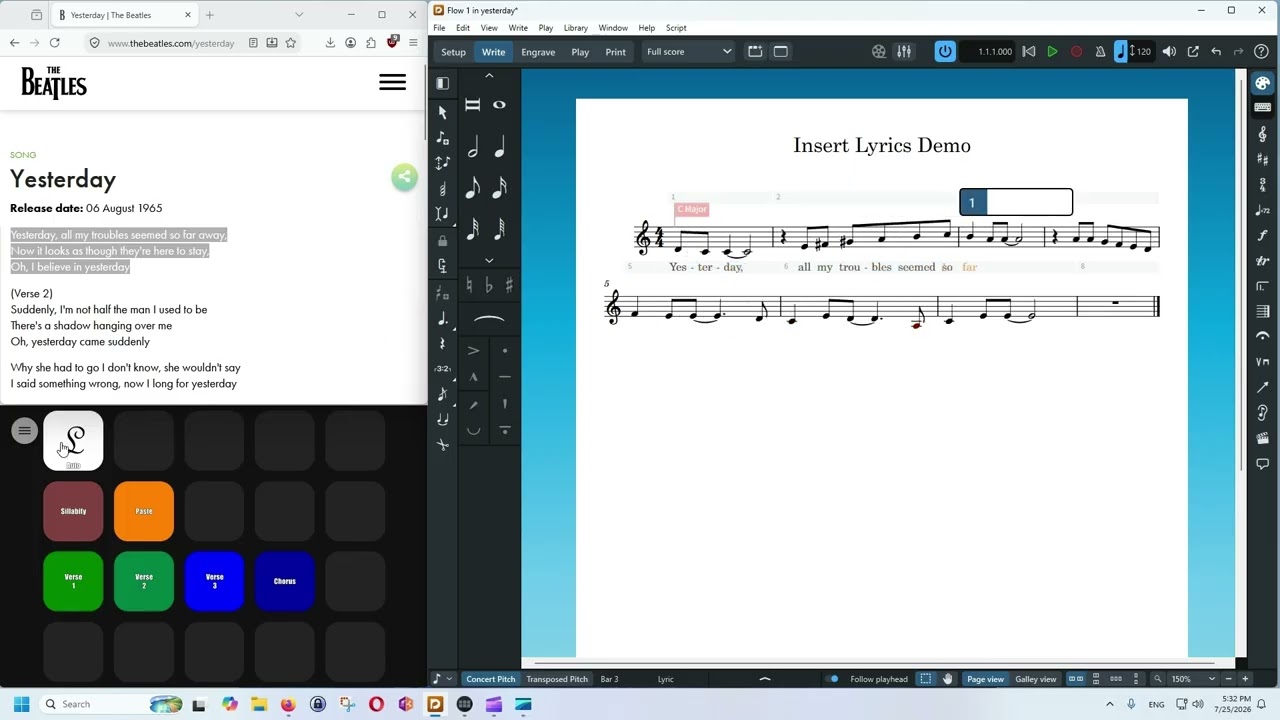1280x720 pixels.
Task: Click the Sillabify button on Stream Deck
Action: coord(73,511)
